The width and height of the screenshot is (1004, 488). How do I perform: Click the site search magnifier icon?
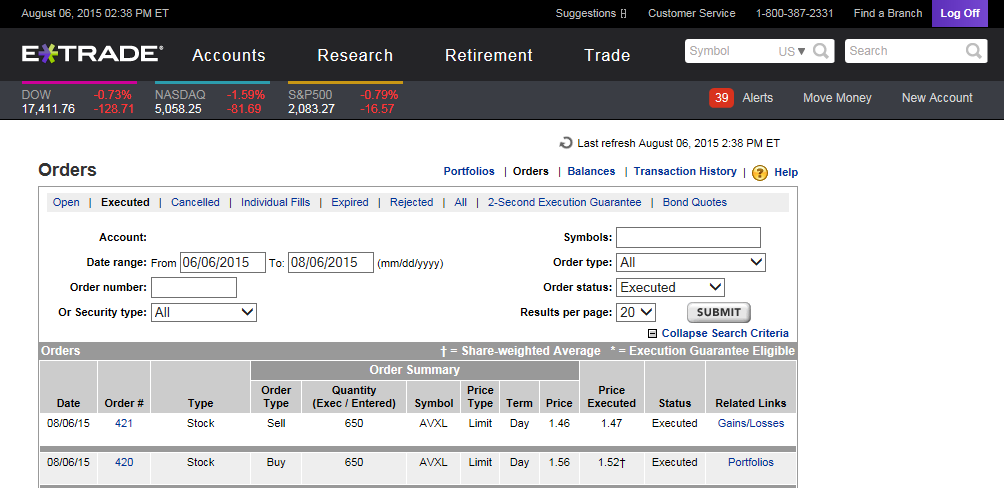974,51
